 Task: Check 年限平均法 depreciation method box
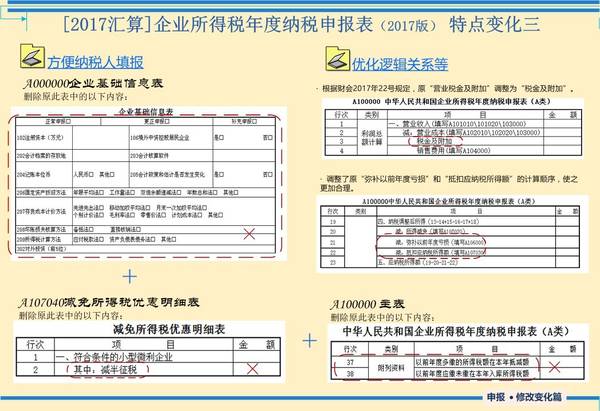(x=101, y=192)
